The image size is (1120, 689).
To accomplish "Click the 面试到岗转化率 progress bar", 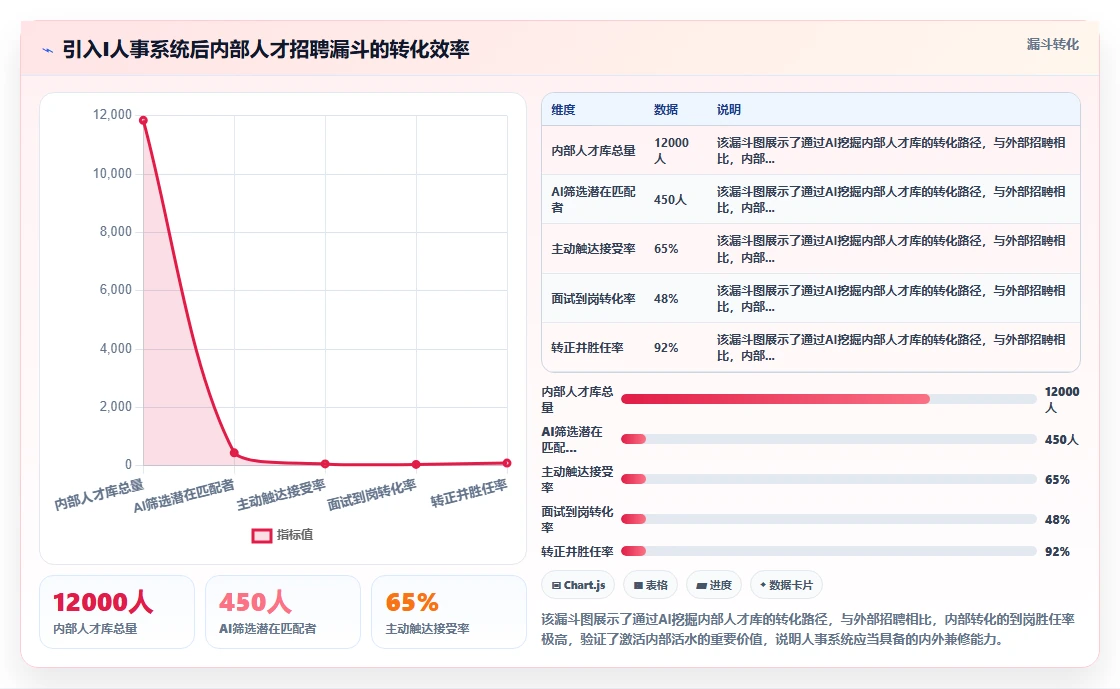I will [829, 519].
